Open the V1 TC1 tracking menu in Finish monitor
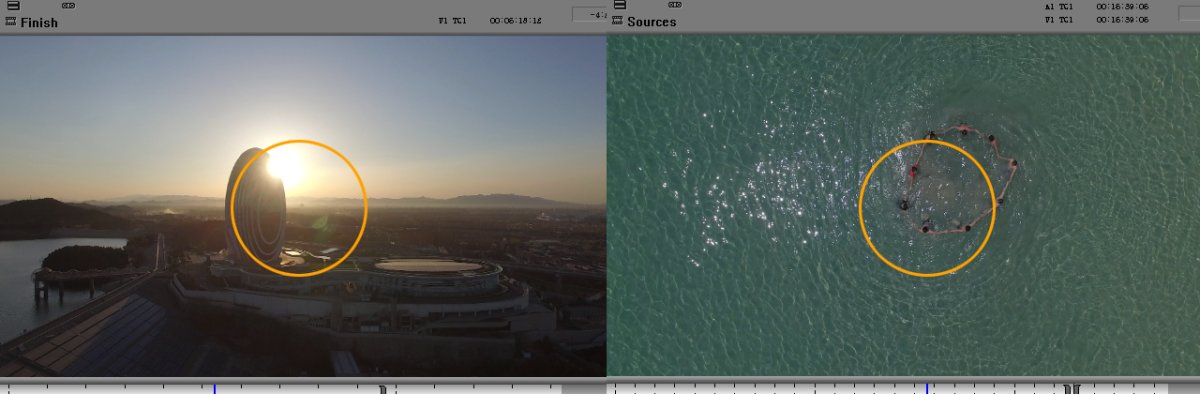This screenshot has width=1200, height=394. pos(454,20)
